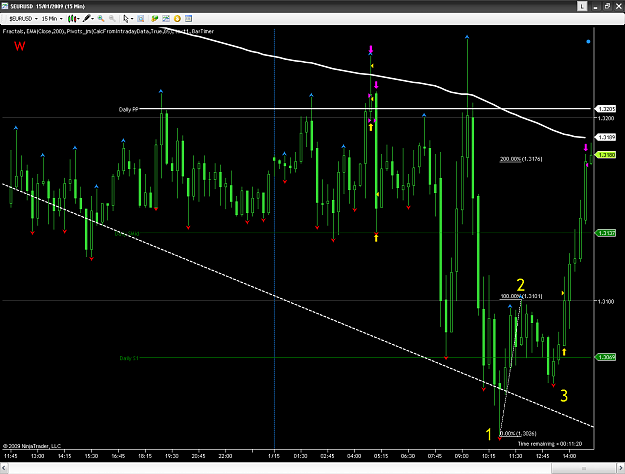Open the chart properties window icon
This screenshot has width=625, height=474.
click(189, 18)
